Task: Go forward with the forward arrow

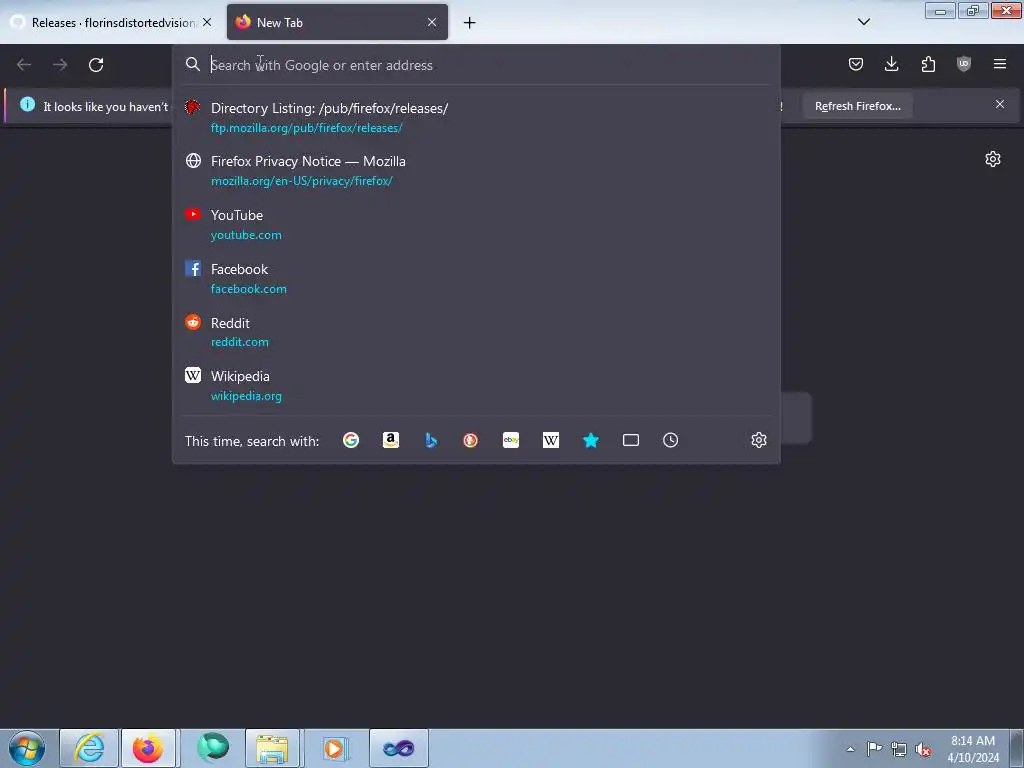Action: [x=60, y=65]
